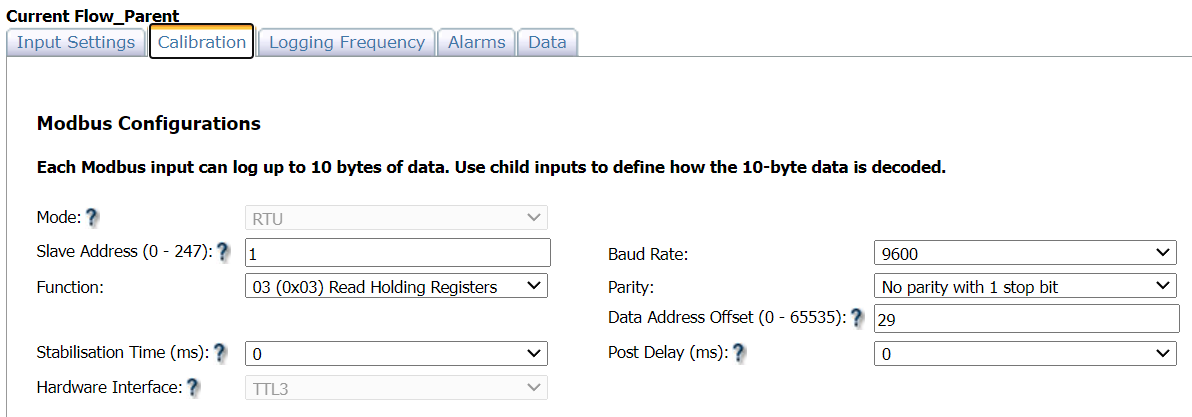This screenshot has height=417, width=1192.
Task: Switch to the Input Settings tab
Action: tap(76, 42)
